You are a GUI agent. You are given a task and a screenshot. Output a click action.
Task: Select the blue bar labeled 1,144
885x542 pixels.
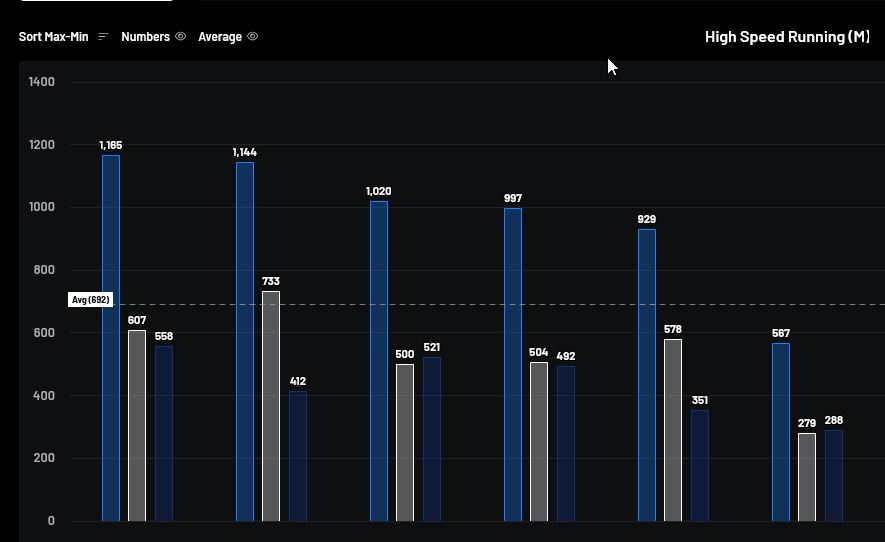[245, 342]
